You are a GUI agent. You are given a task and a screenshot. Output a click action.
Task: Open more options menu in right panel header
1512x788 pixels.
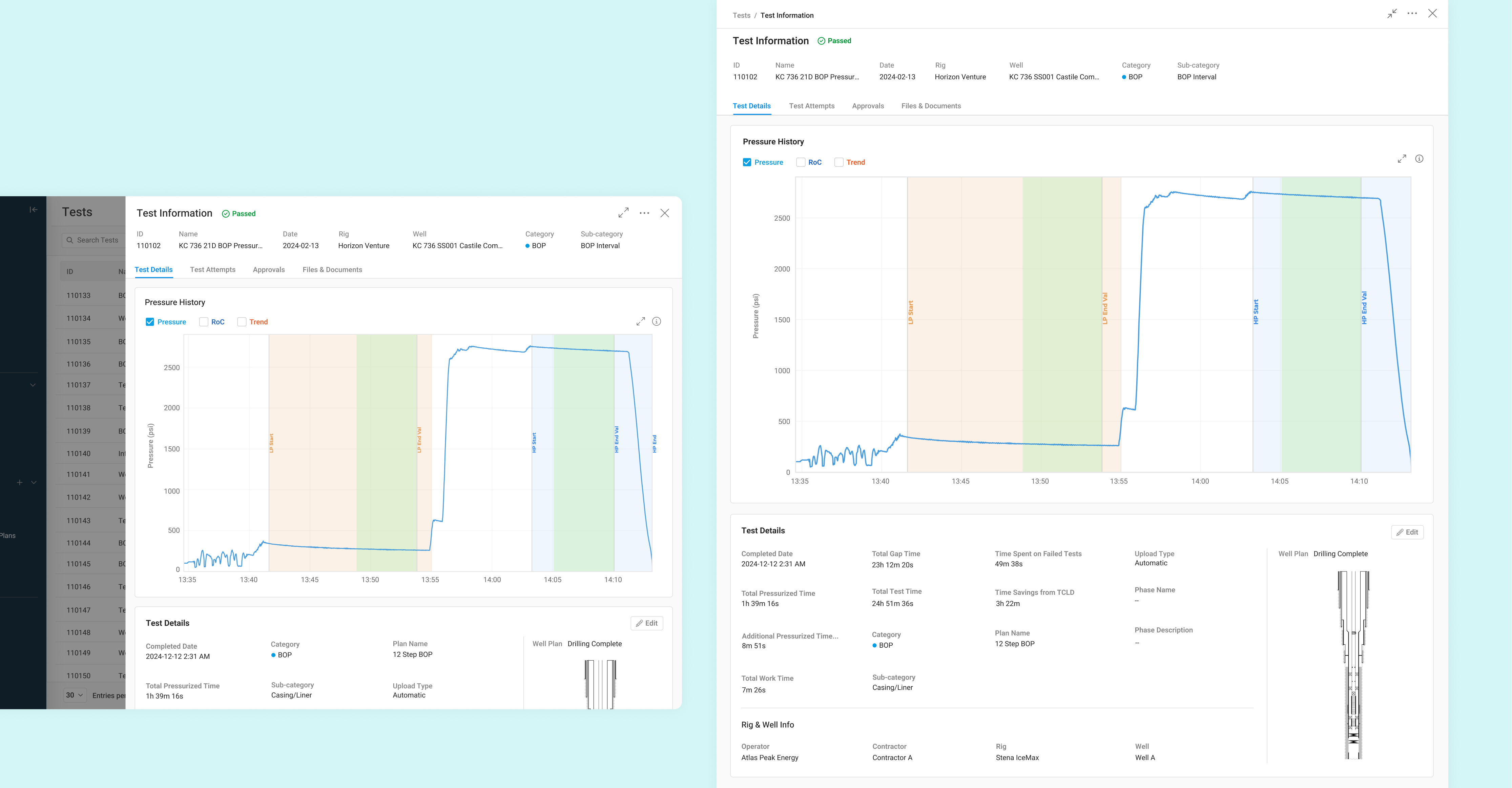(x=1412, y=14)
